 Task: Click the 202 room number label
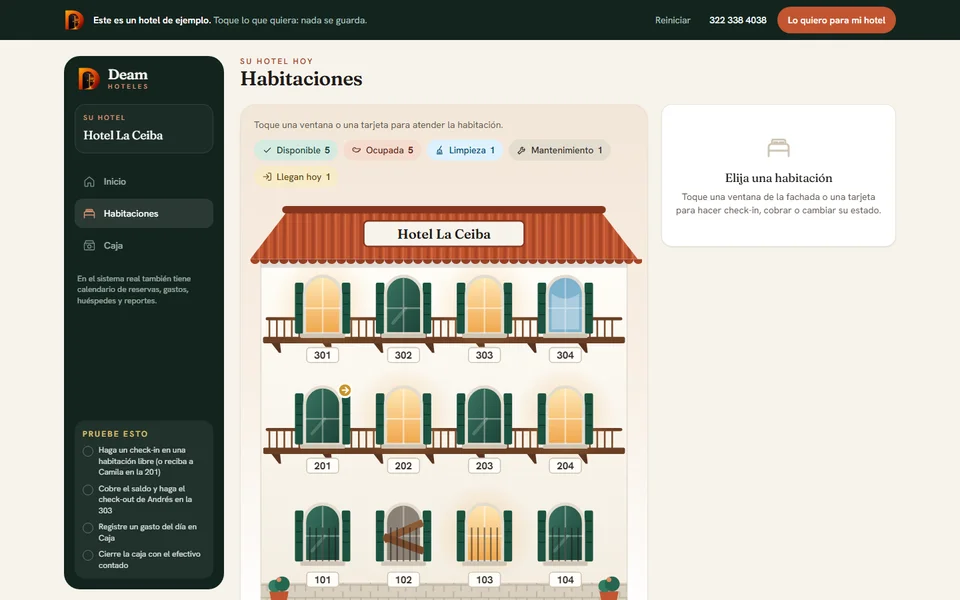[403, 466]
